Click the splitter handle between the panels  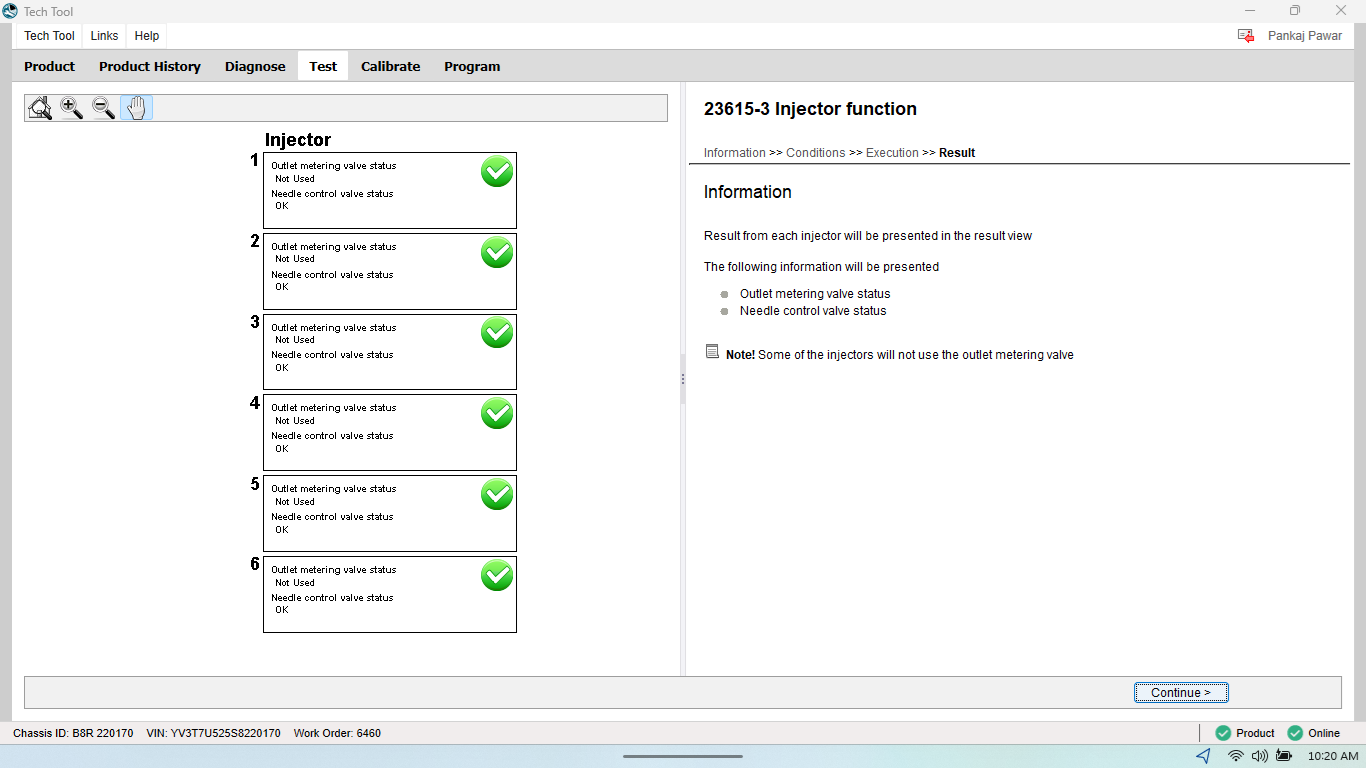683,379
